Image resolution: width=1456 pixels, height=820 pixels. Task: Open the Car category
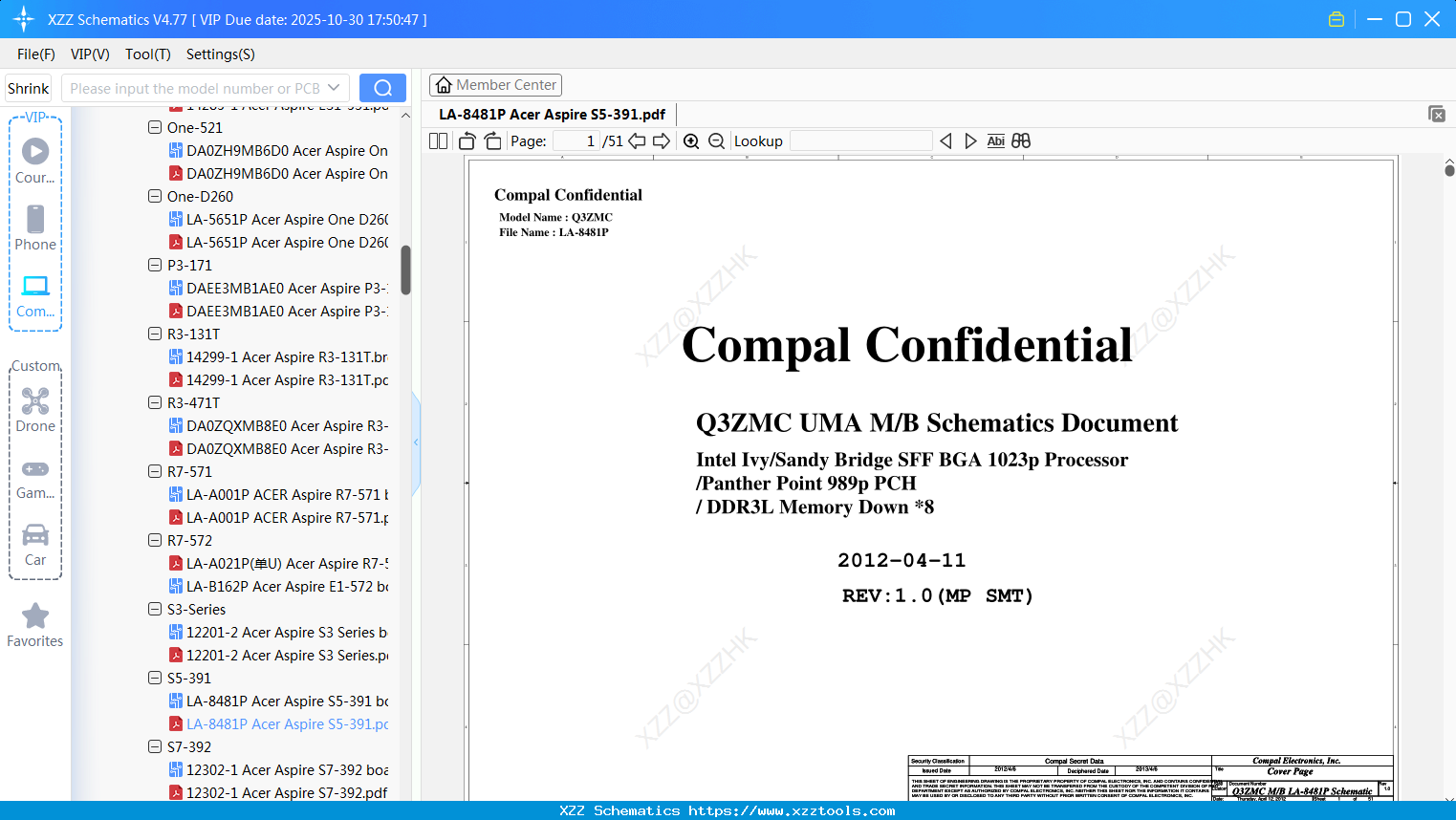click(x=35, y=544)
